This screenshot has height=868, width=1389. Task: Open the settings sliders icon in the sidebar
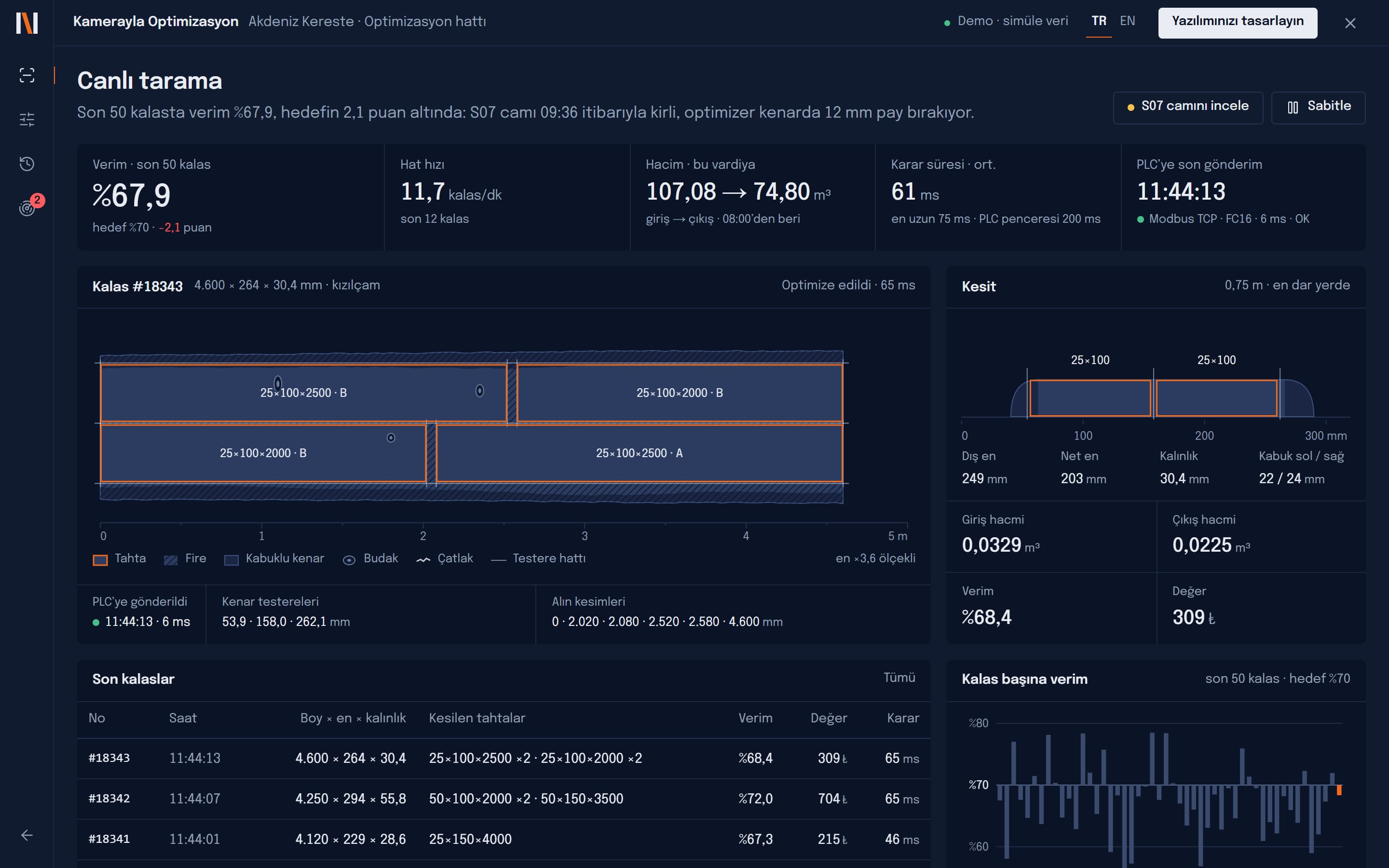[x=27, y=120]
